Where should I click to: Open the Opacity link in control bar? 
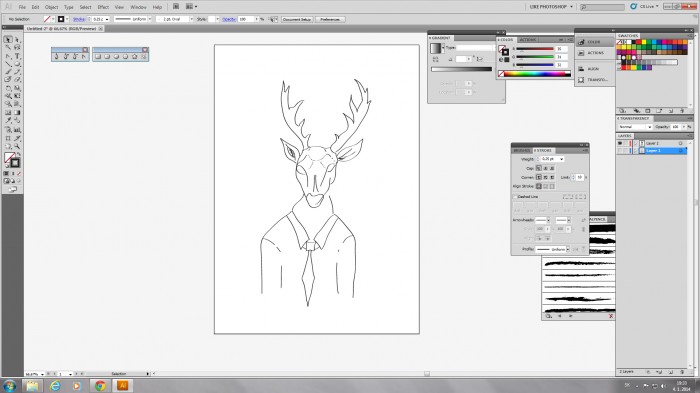(229, 19)
